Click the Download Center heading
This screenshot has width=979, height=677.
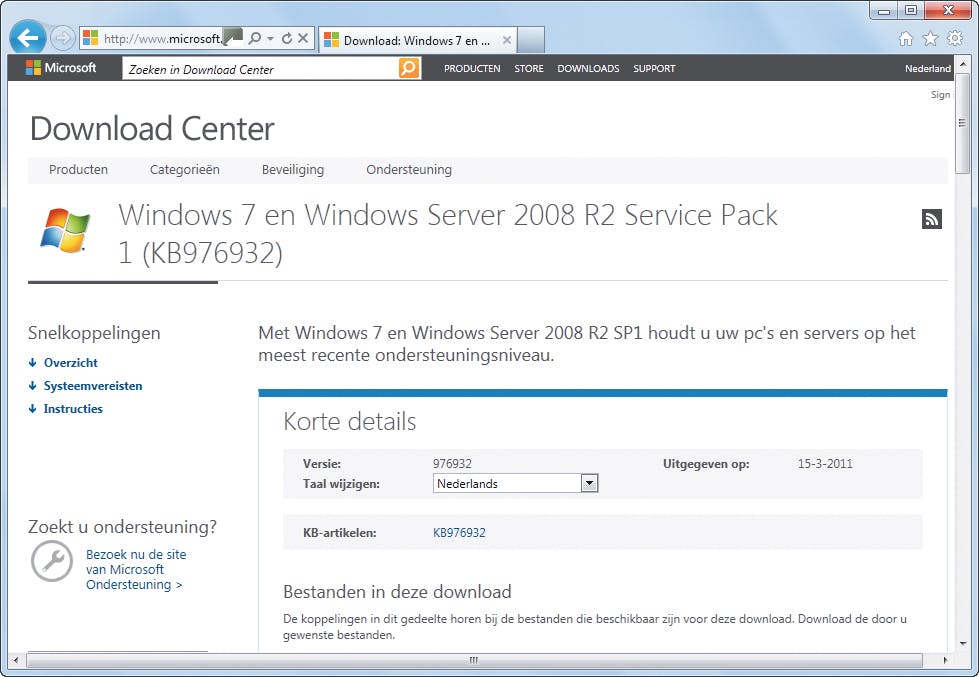[152, 129]
